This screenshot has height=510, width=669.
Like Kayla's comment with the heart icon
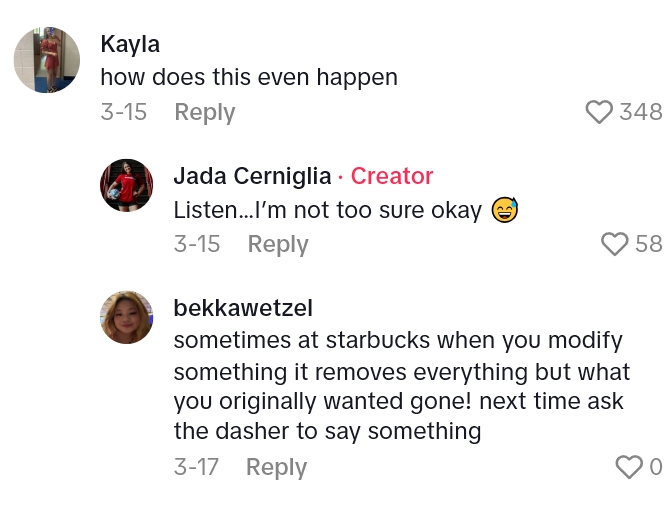click(x=598, y=112)
